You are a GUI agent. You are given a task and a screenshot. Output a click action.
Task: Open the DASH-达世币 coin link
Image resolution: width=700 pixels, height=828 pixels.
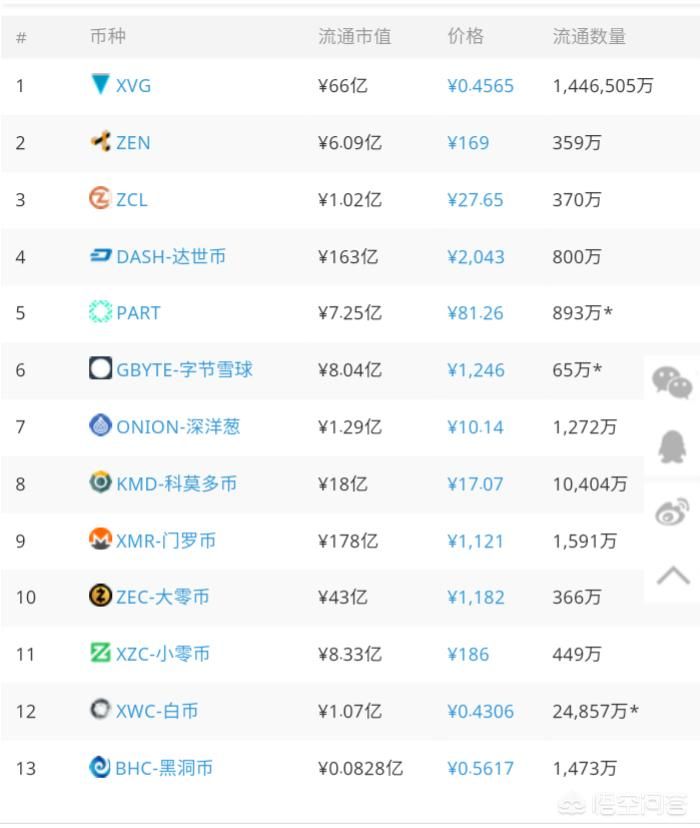tap(171, 257)
